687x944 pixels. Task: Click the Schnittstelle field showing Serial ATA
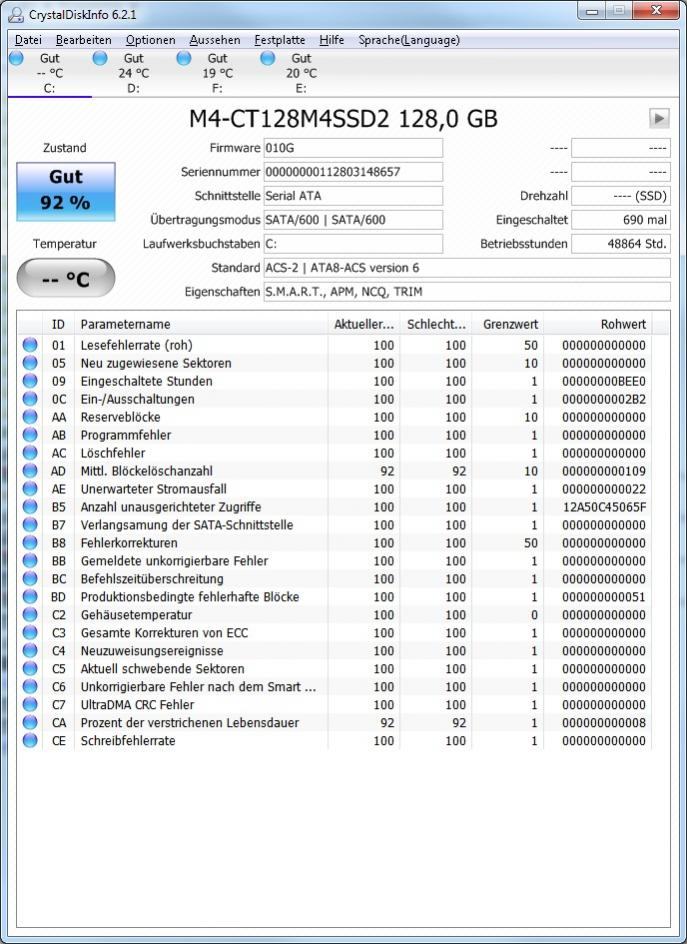click(353, 196)
